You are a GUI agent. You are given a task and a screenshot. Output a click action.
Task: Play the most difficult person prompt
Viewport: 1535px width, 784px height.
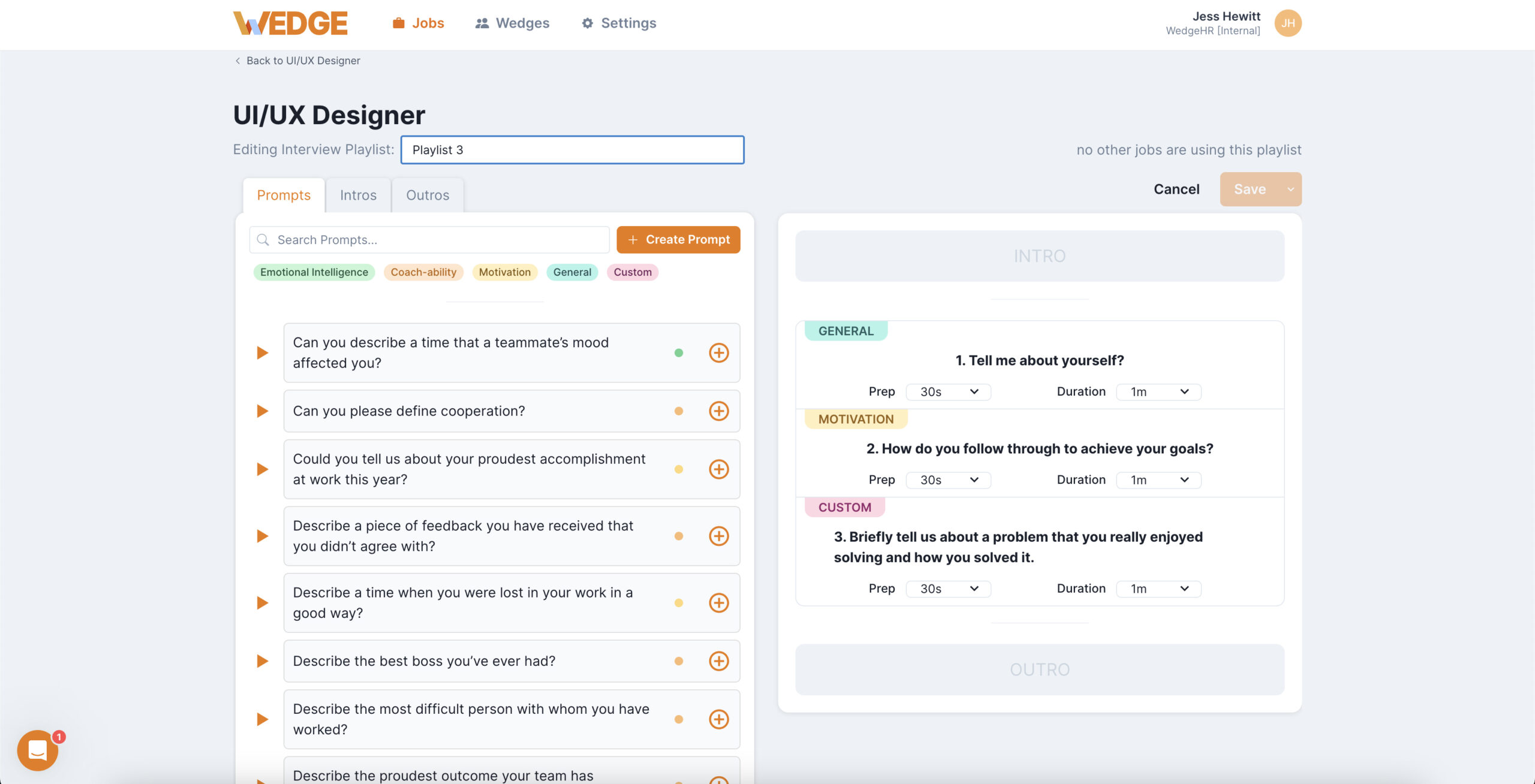262,719
